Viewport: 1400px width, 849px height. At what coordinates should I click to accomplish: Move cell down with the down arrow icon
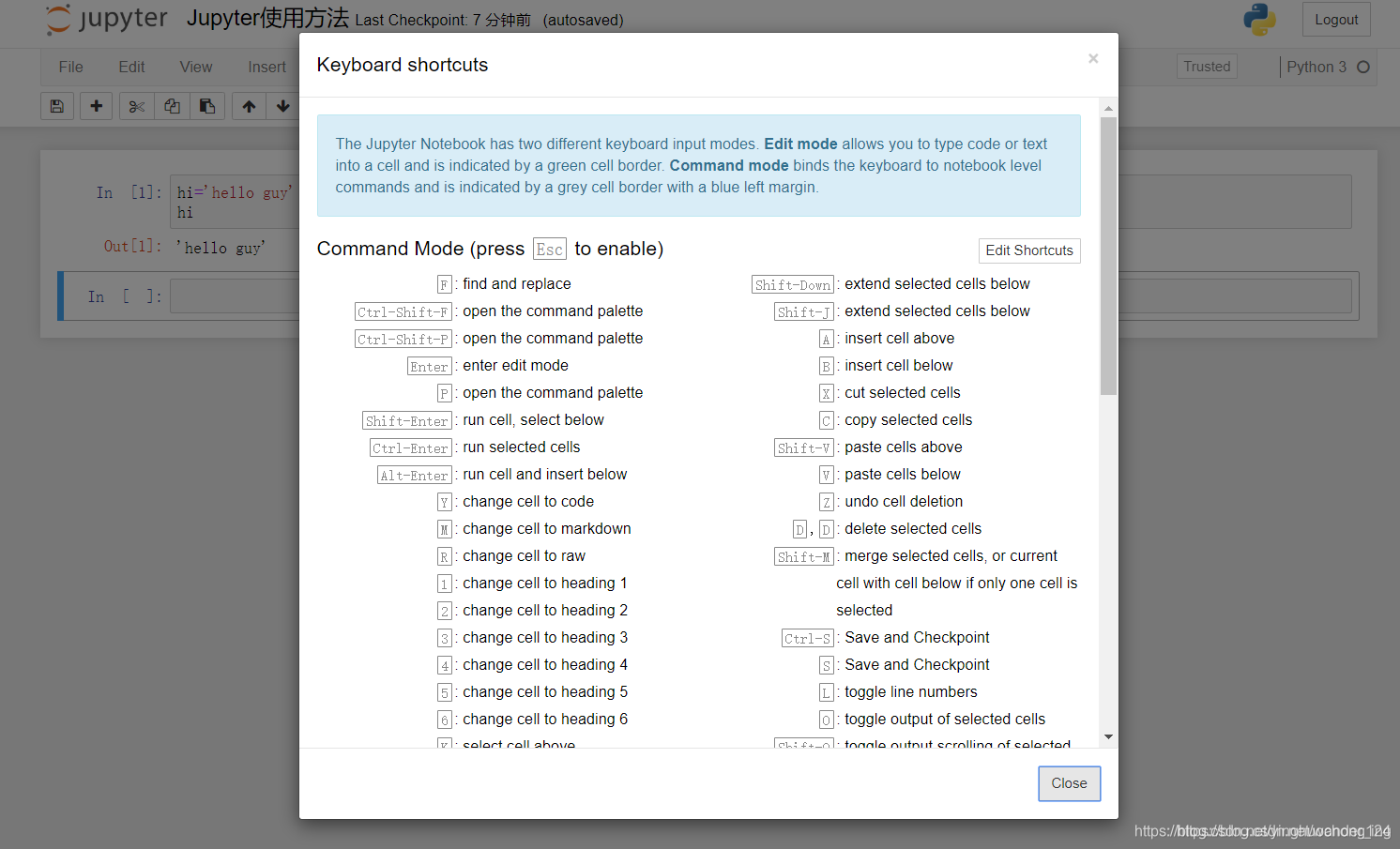click(x=283, y=106)
